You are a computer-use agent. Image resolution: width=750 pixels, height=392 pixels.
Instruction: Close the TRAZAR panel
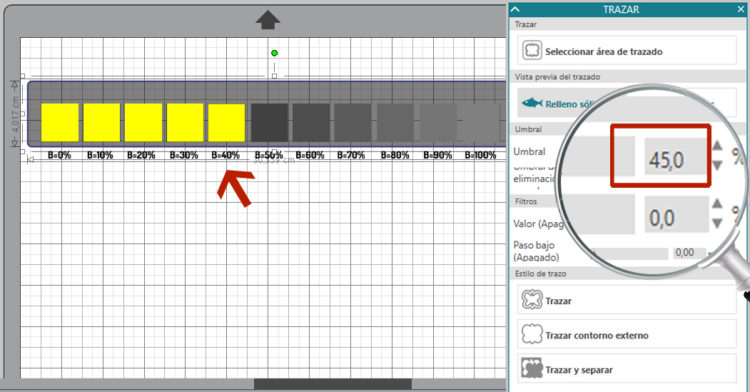click(741, 9)
